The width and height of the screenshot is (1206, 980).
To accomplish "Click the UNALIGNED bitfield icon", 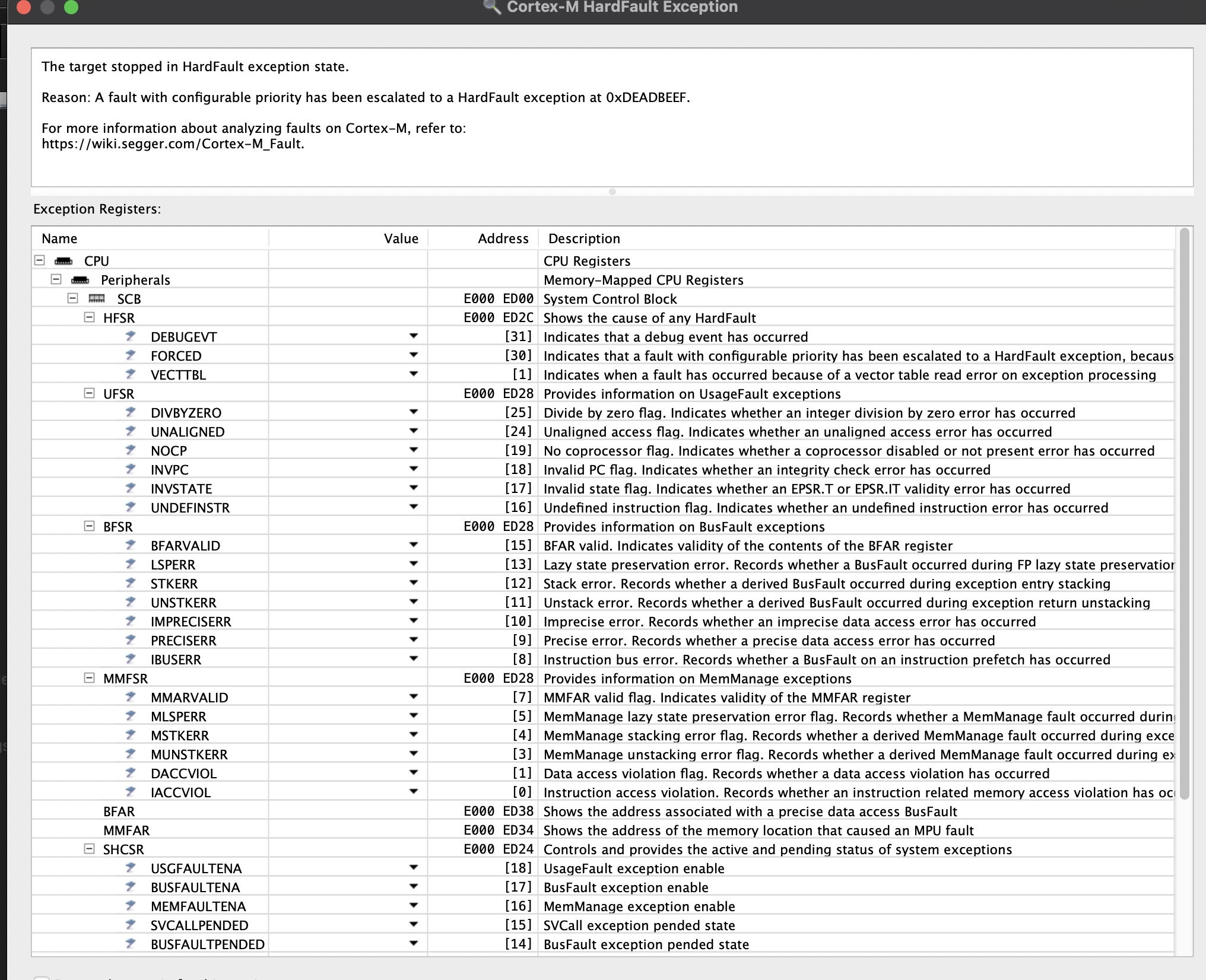I will coord(131,431).
